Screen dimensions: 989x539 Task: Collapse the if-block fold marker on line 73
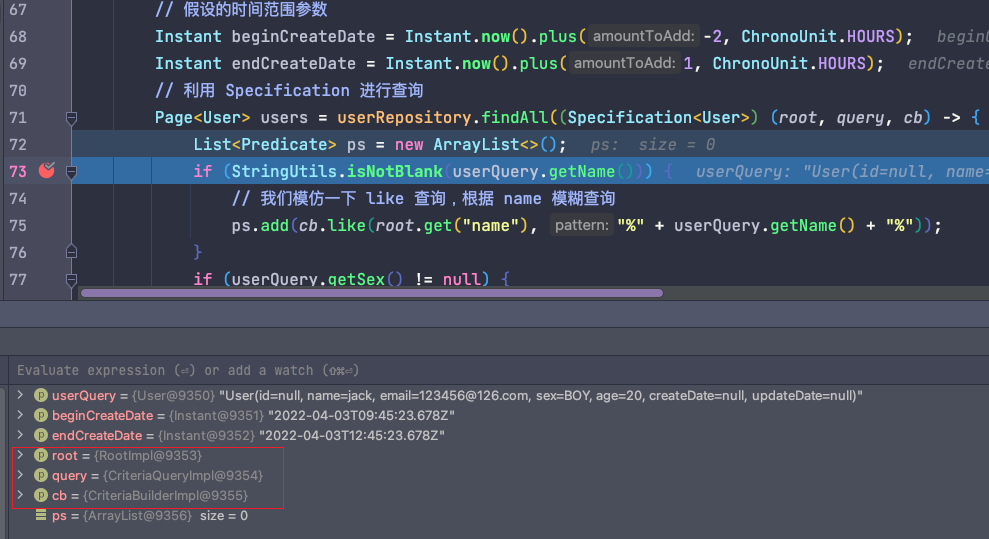click(71, 171)
